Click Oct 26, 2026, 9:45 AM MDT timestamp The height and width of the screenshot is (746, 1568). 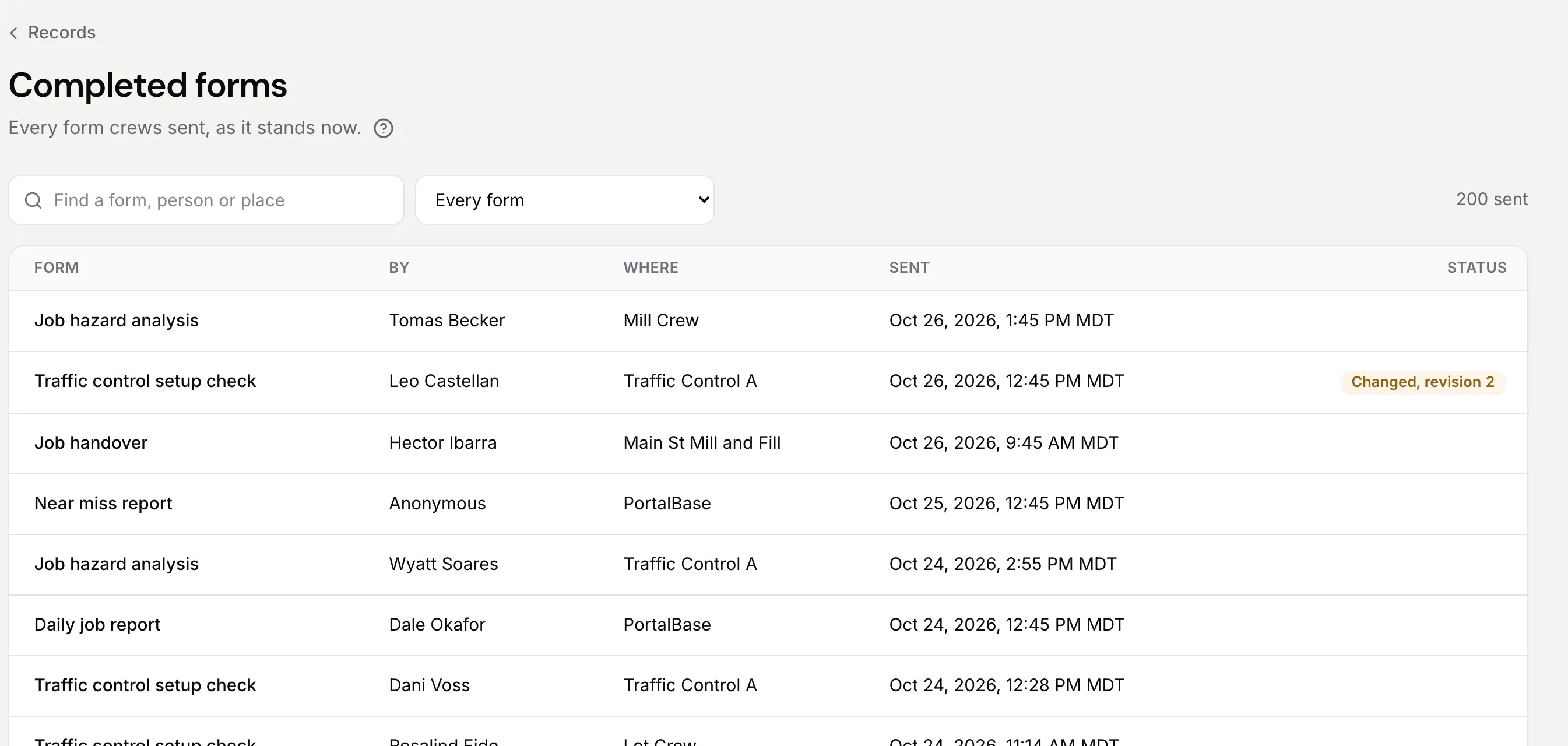pyautogui.click(x=1004, y=443)
